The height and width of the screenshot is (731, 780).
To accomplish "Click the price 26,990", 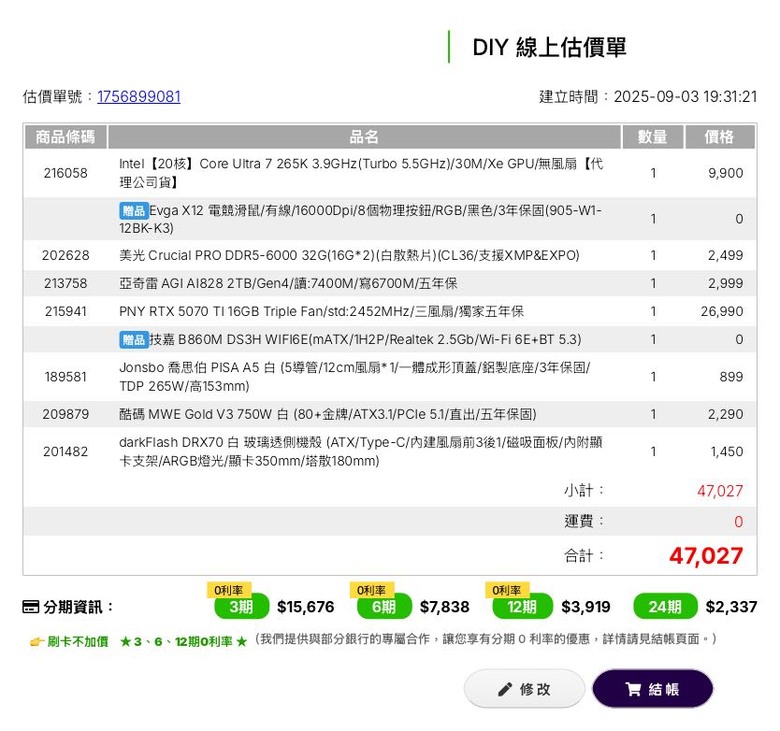I will tap(722, 312).
